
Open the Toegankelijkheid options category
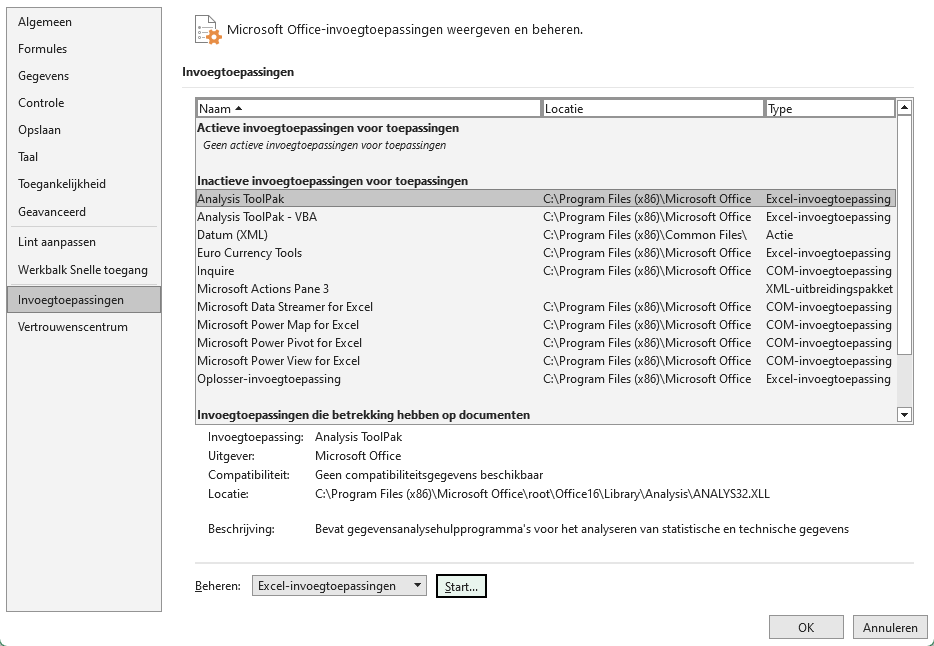click(83, 184)
